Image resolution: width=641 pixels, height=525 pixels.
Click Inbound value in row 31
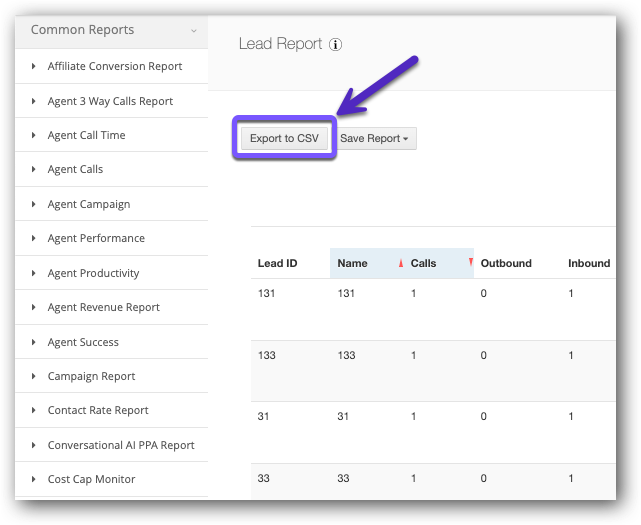point(571,416)
